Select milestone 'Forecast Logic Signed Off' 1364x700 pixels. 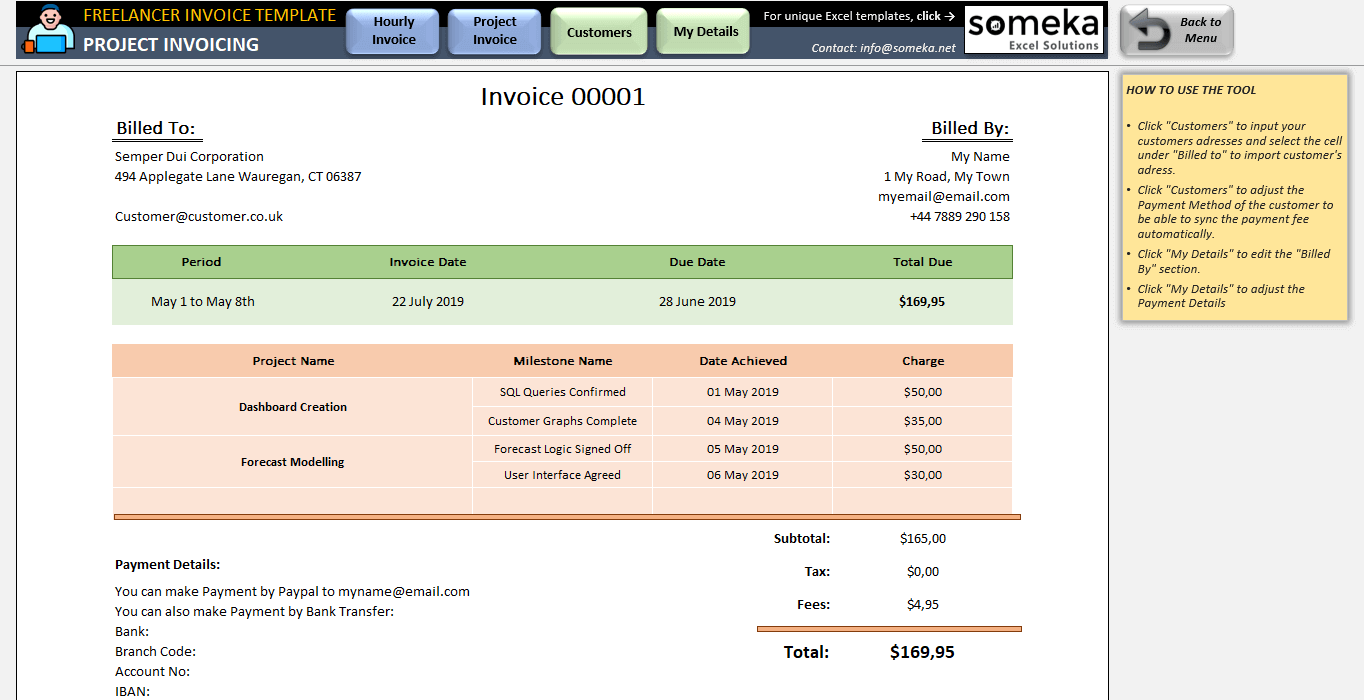[x=563, y=449]
